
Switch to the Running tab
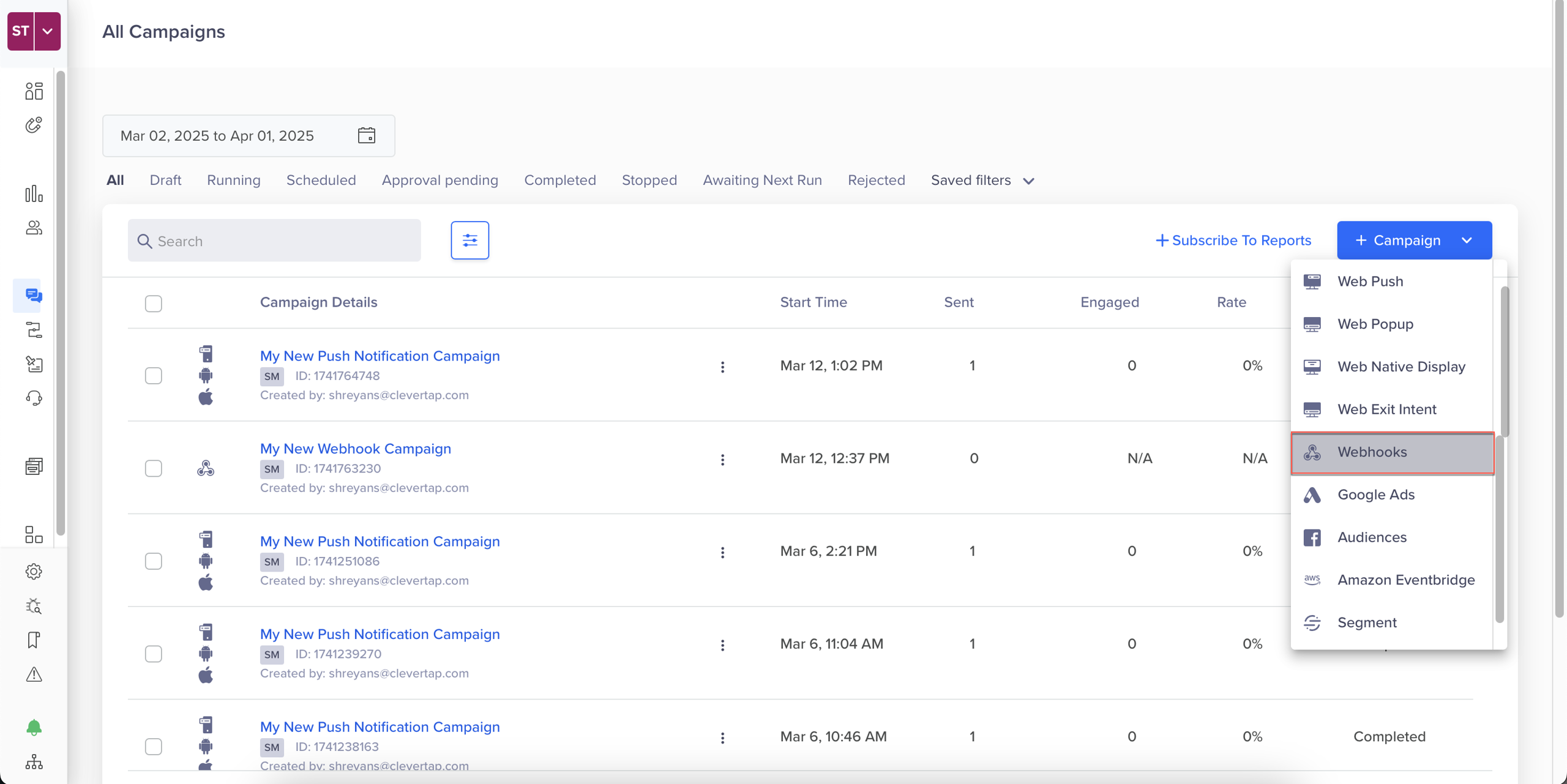[234, 180]
